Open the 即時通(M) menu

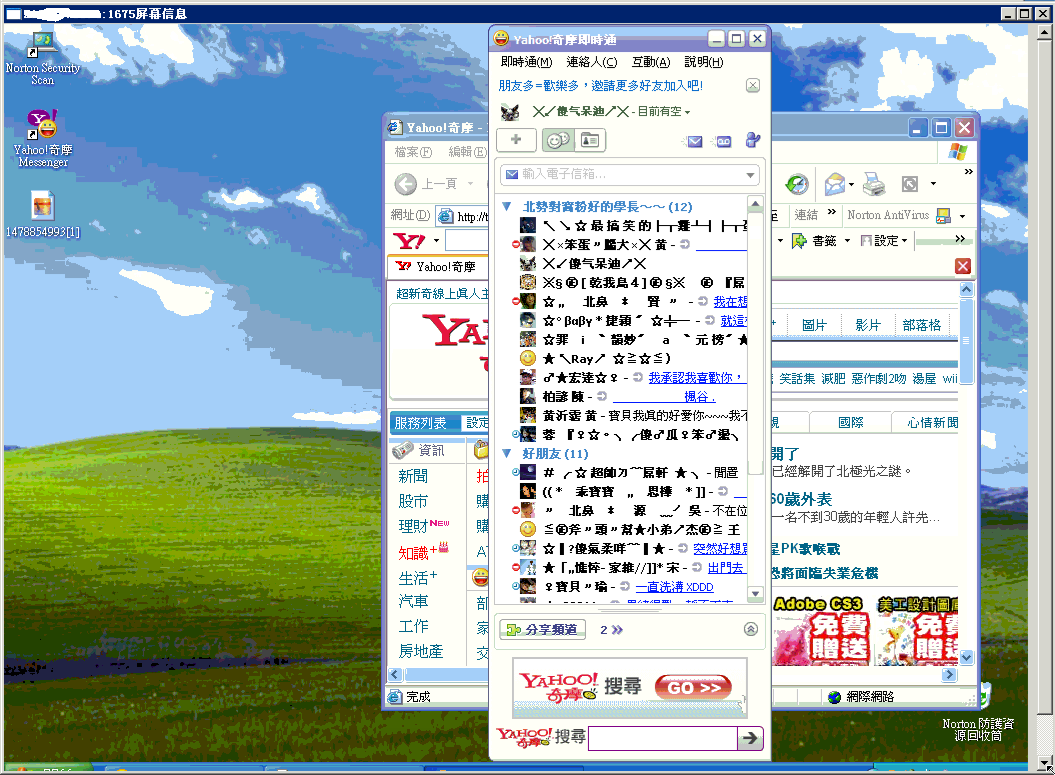(526, 62)
